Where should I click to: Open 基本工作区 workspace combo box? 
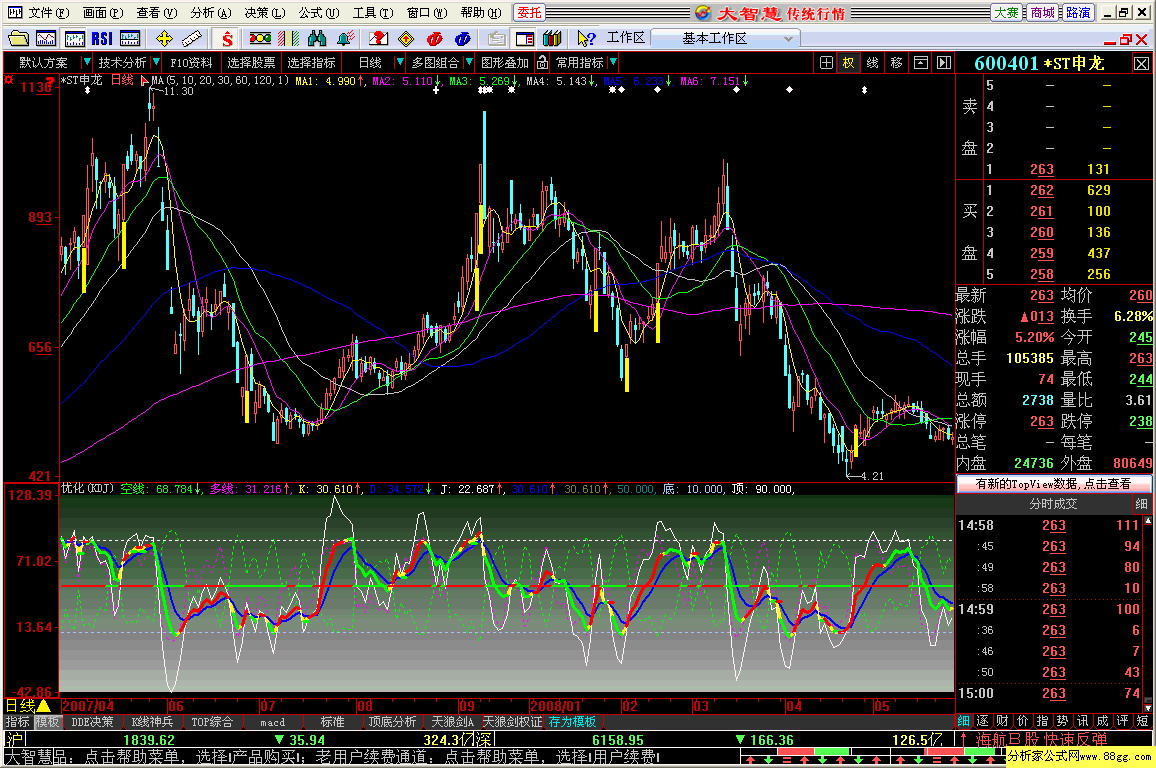click(725, 38)
